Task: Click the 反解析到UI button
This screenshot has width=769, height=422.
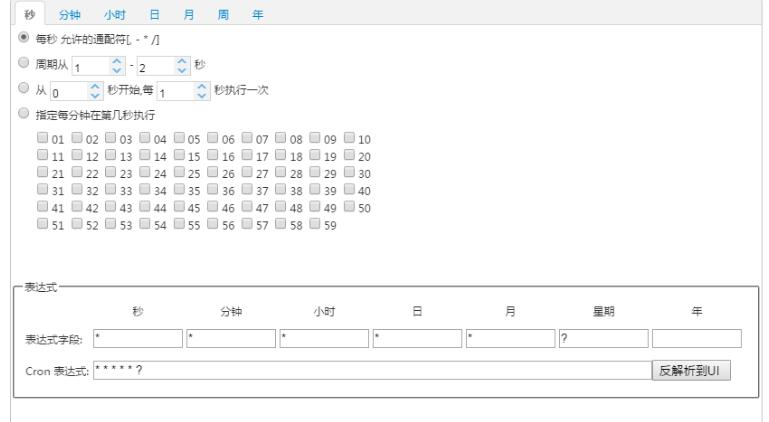Action: tap(691, 370)
